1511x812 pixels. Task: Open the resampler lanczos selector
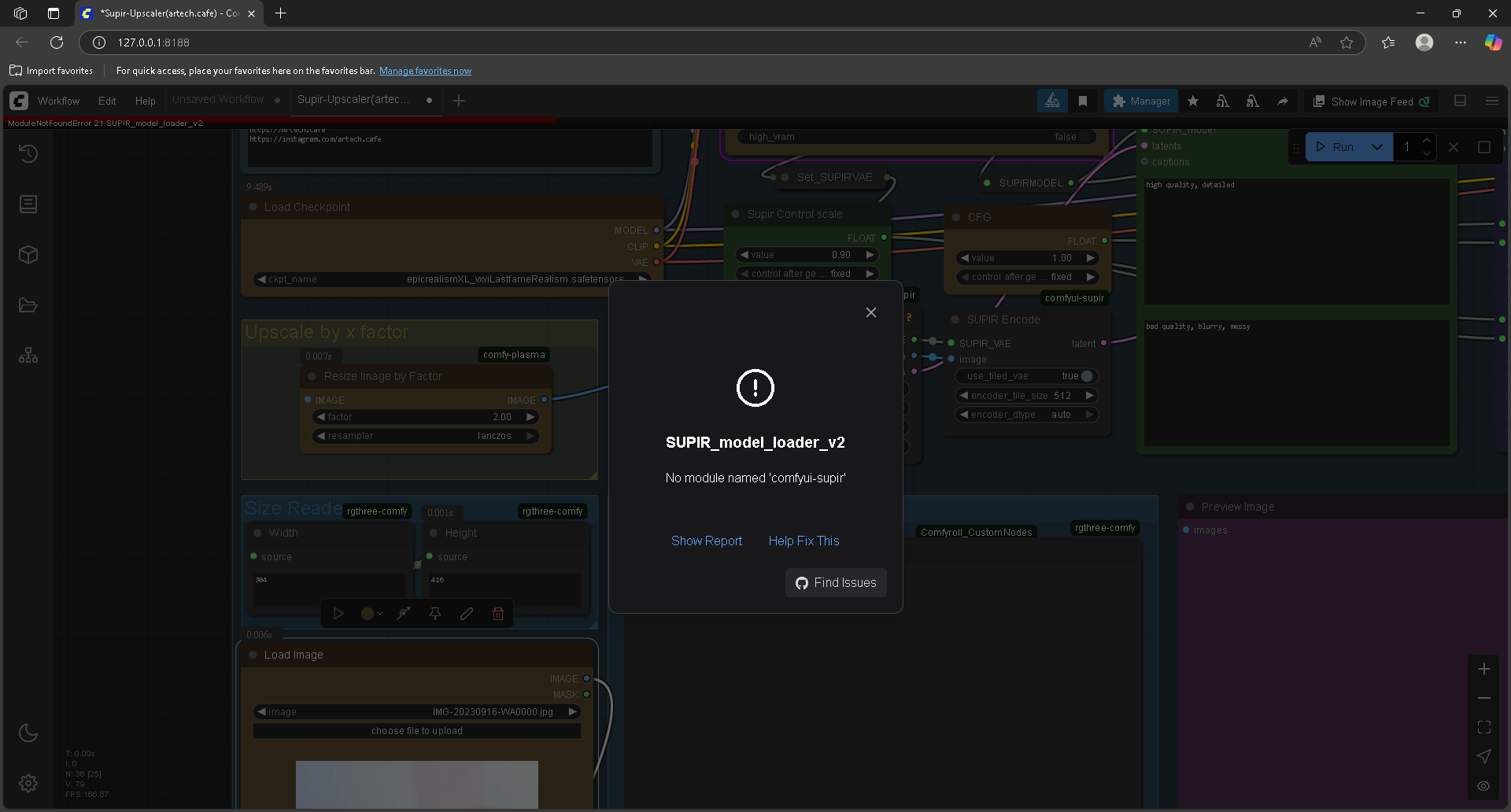pos(426,436)
